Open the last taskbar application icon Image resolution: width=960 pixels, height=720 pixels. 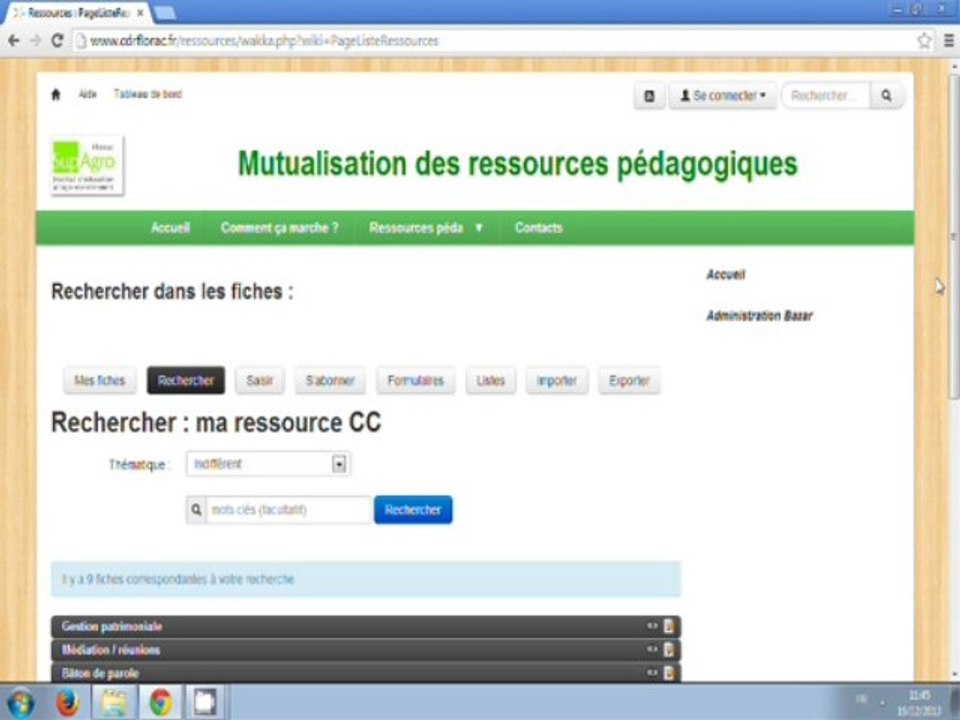coord(206,702)
